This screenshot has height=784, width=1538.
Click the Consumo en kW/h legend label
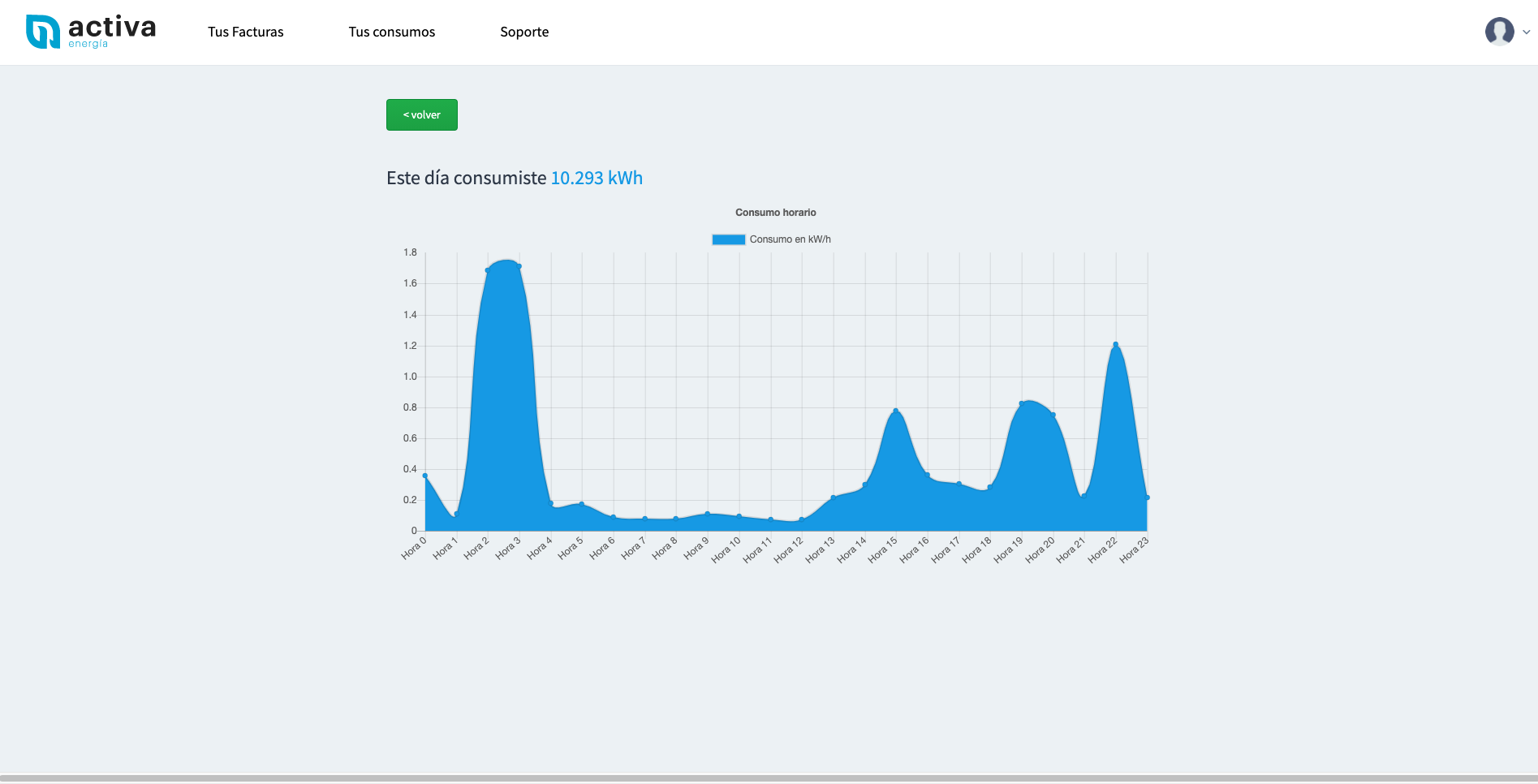click(x=790, y=239)
